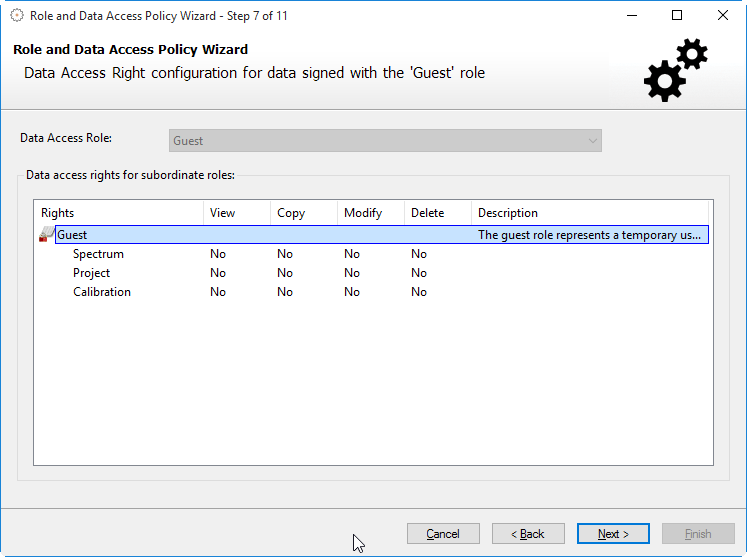
Task: Click the Copy column header
Action: click(303, 213)
